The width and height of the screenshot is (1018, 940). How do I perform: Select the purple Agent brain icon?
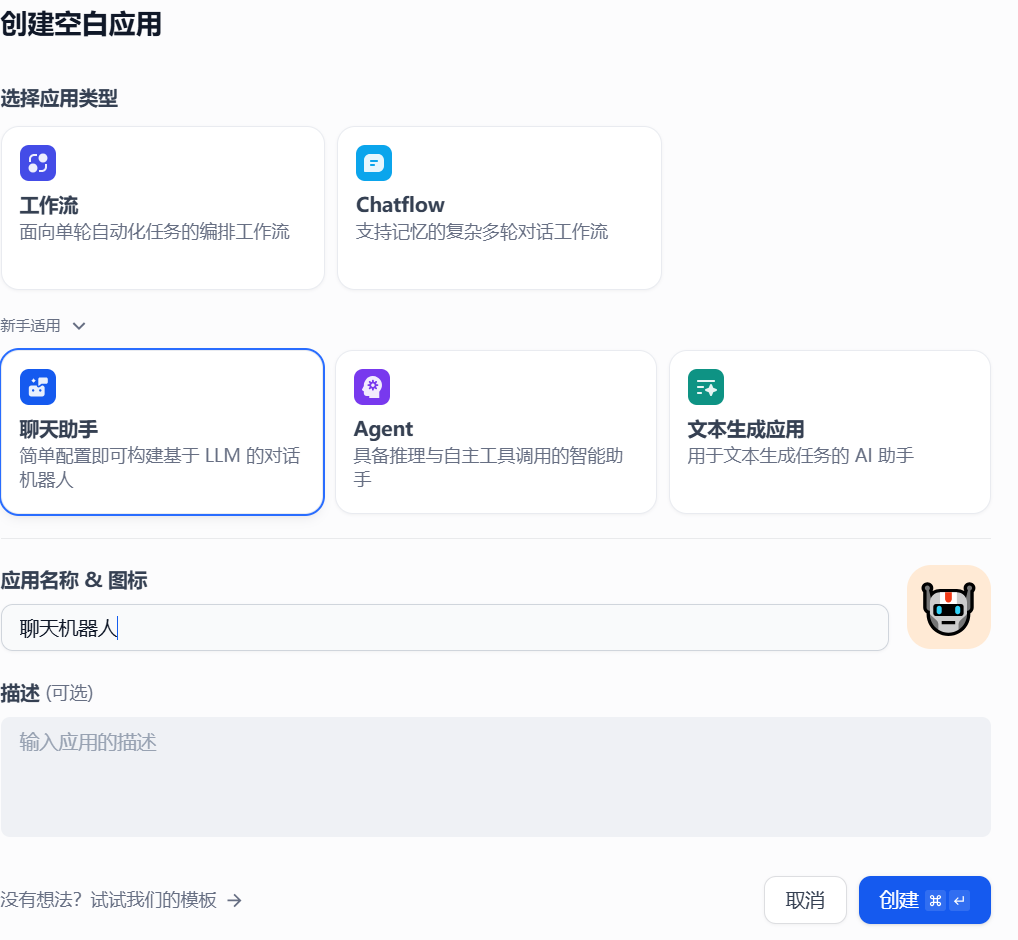[x=371, y=387]
